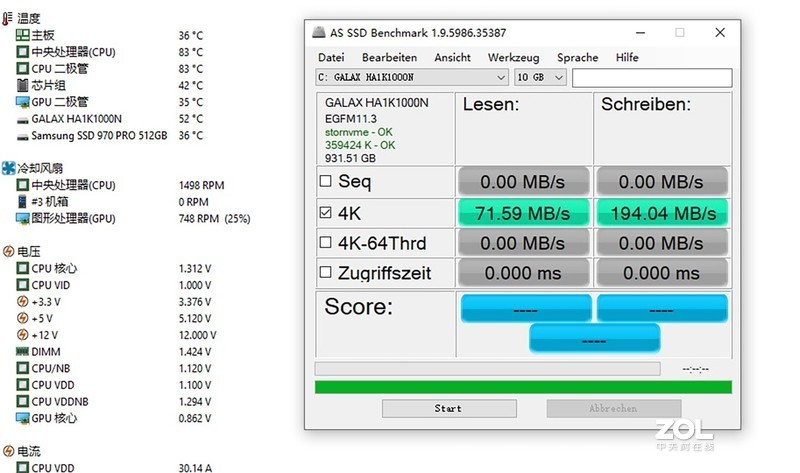
Task: Click the memory icon beside DIMM
Action: tap(22, 352)
